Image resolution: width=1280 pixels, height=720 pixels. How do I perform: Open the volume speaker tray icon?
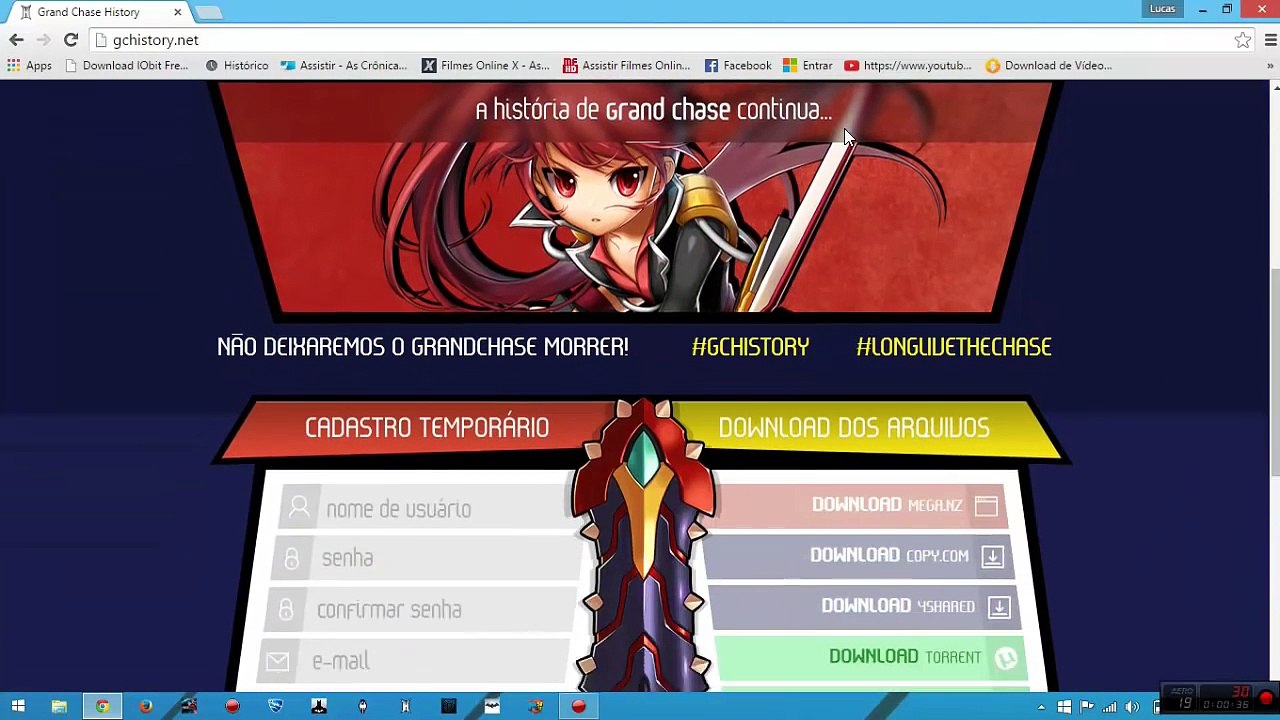click(1132, 707)
